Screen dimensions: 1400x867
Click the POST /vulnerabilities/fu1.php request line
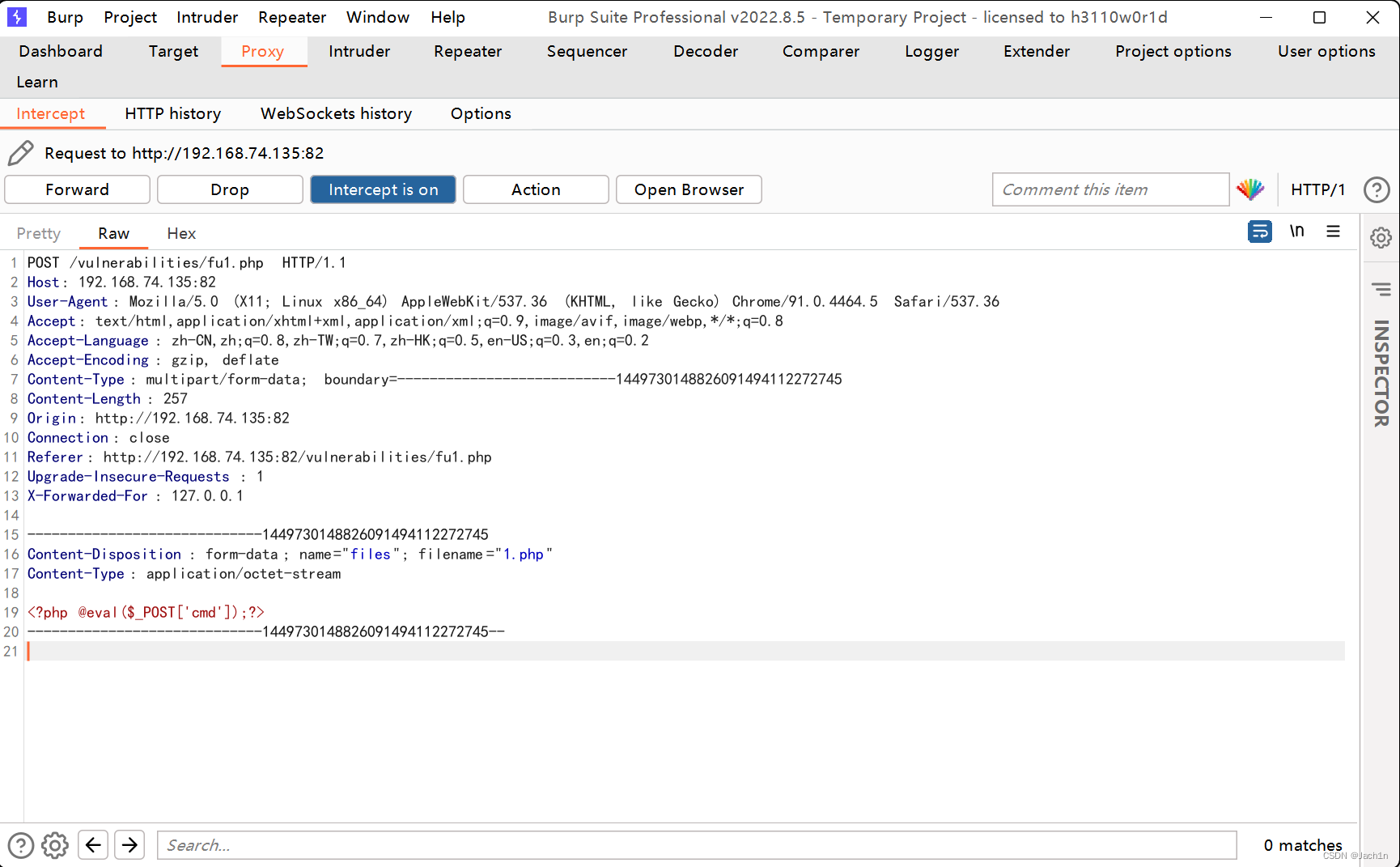click(x=186, y=262)
